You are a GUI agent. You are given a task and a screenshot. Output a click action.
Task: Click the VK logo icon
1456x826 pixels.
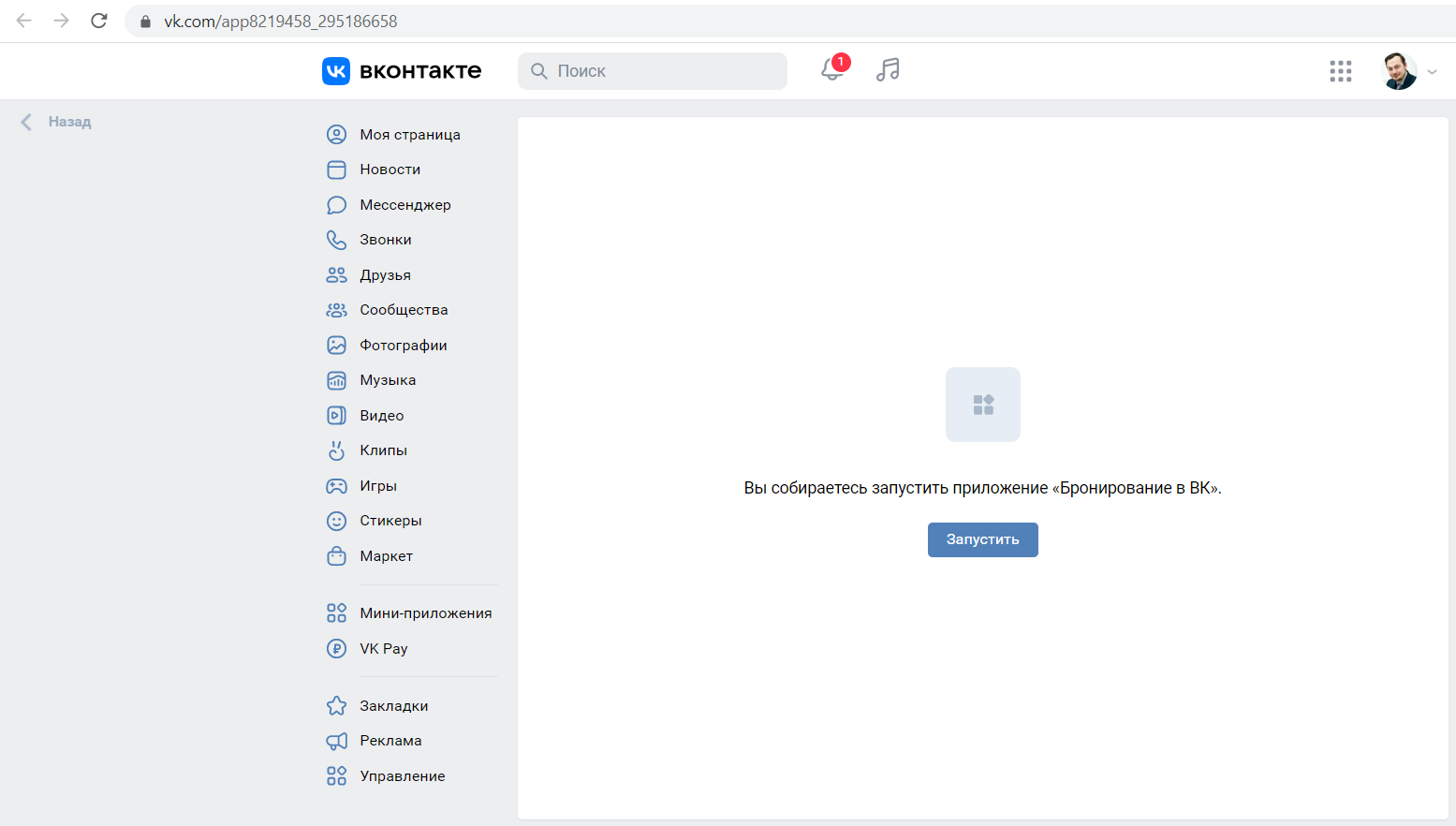coord(336,71)
